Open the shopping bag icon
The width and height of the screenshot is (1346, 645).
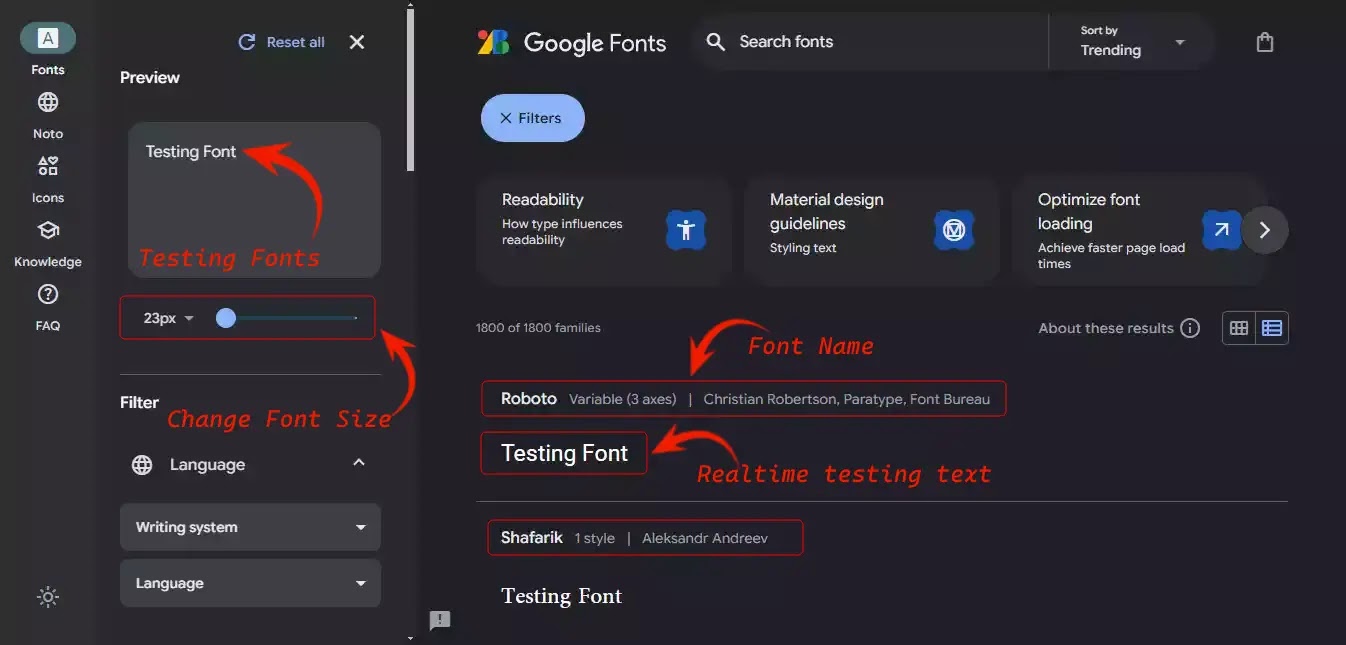(x=1265, y=42)
